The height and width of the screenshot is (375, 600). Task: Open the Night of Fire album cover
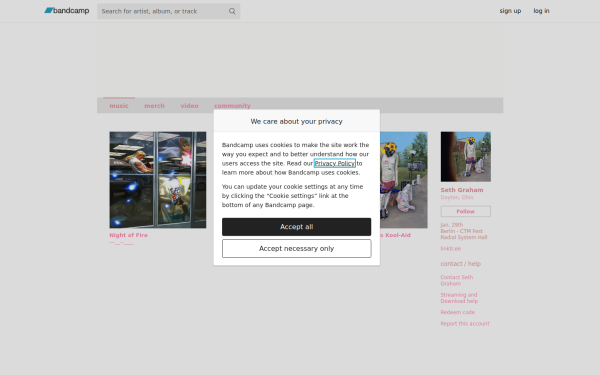click(x=158, y=180)
